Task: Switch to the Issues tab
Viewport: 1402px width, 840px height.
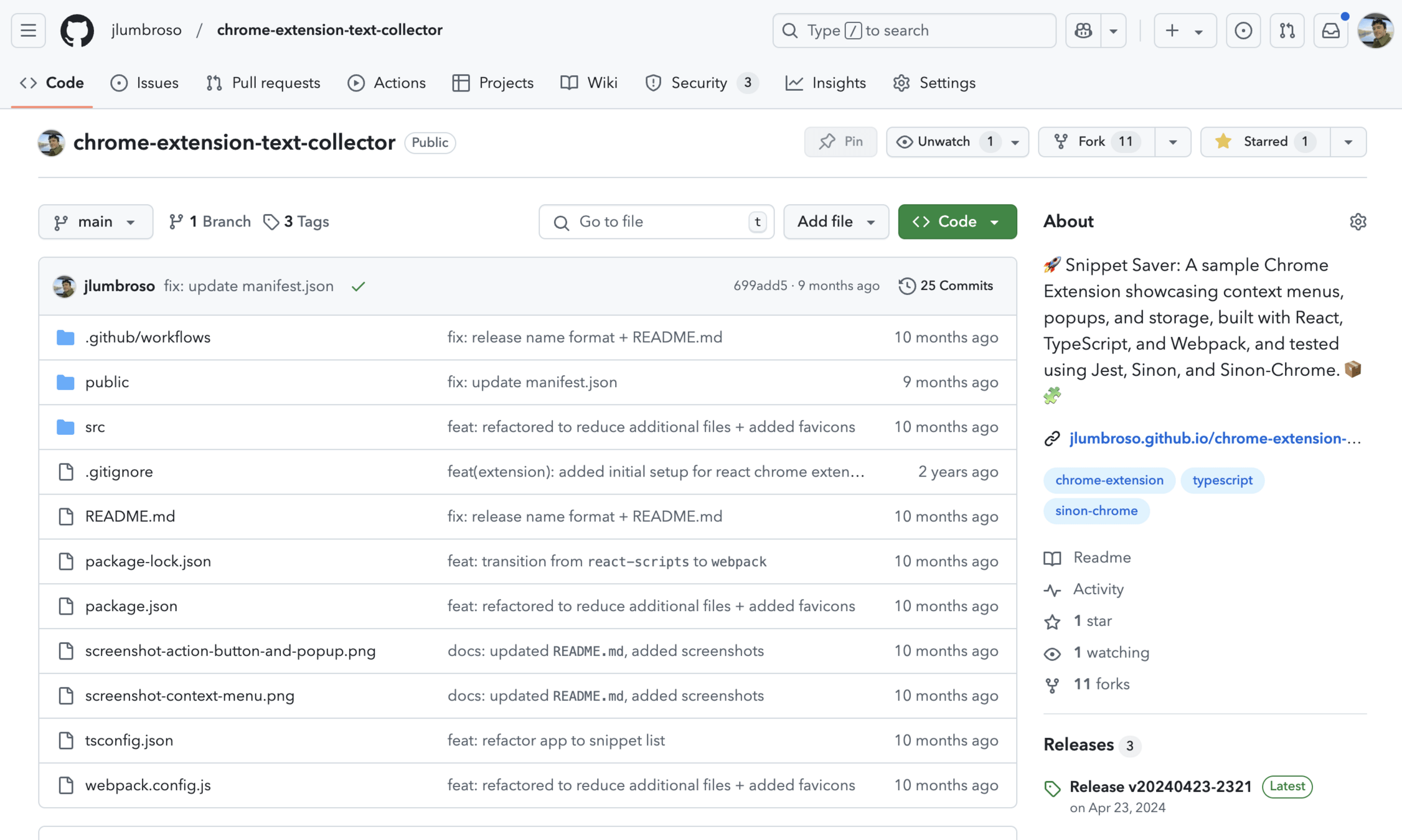Action: pos(144,83)
